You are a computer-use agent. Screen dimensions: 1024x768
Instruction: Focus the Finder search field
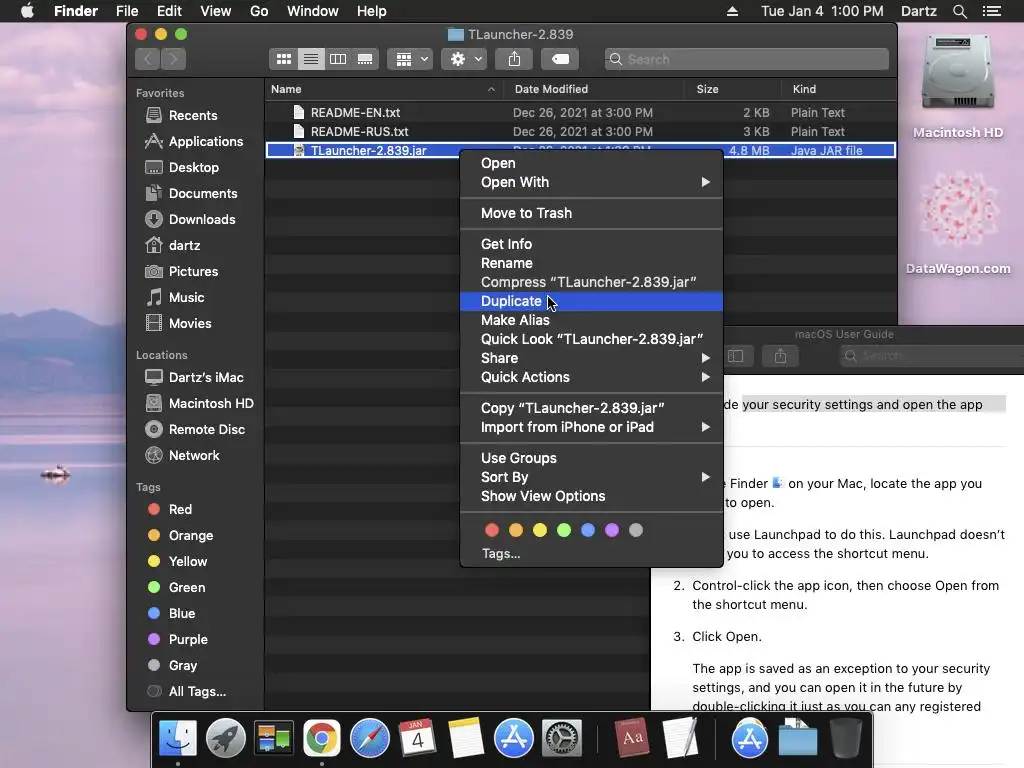tap(746, 59)
